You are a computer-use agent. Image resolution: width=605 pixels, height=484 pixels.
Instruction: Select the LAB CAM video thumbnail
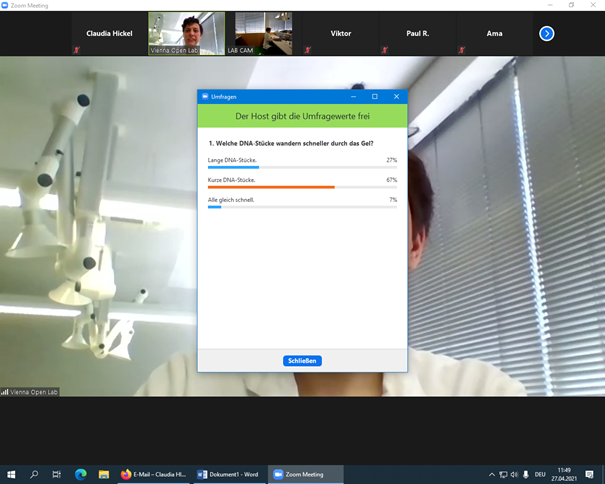(x=263, y=33)
